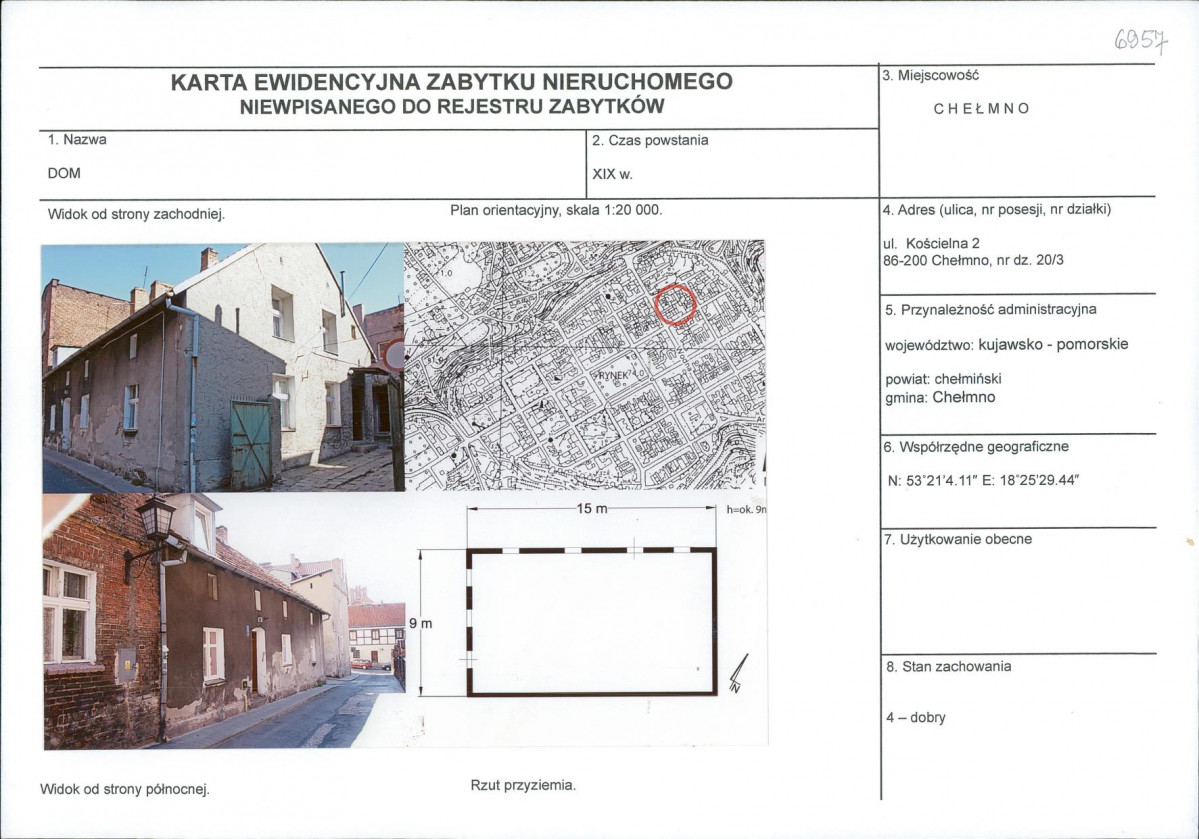Click the line '86-200 Chełmno, nr dz. 20/3'
The height and width of the screenshot is (839, 1199).
click(973, 260)
